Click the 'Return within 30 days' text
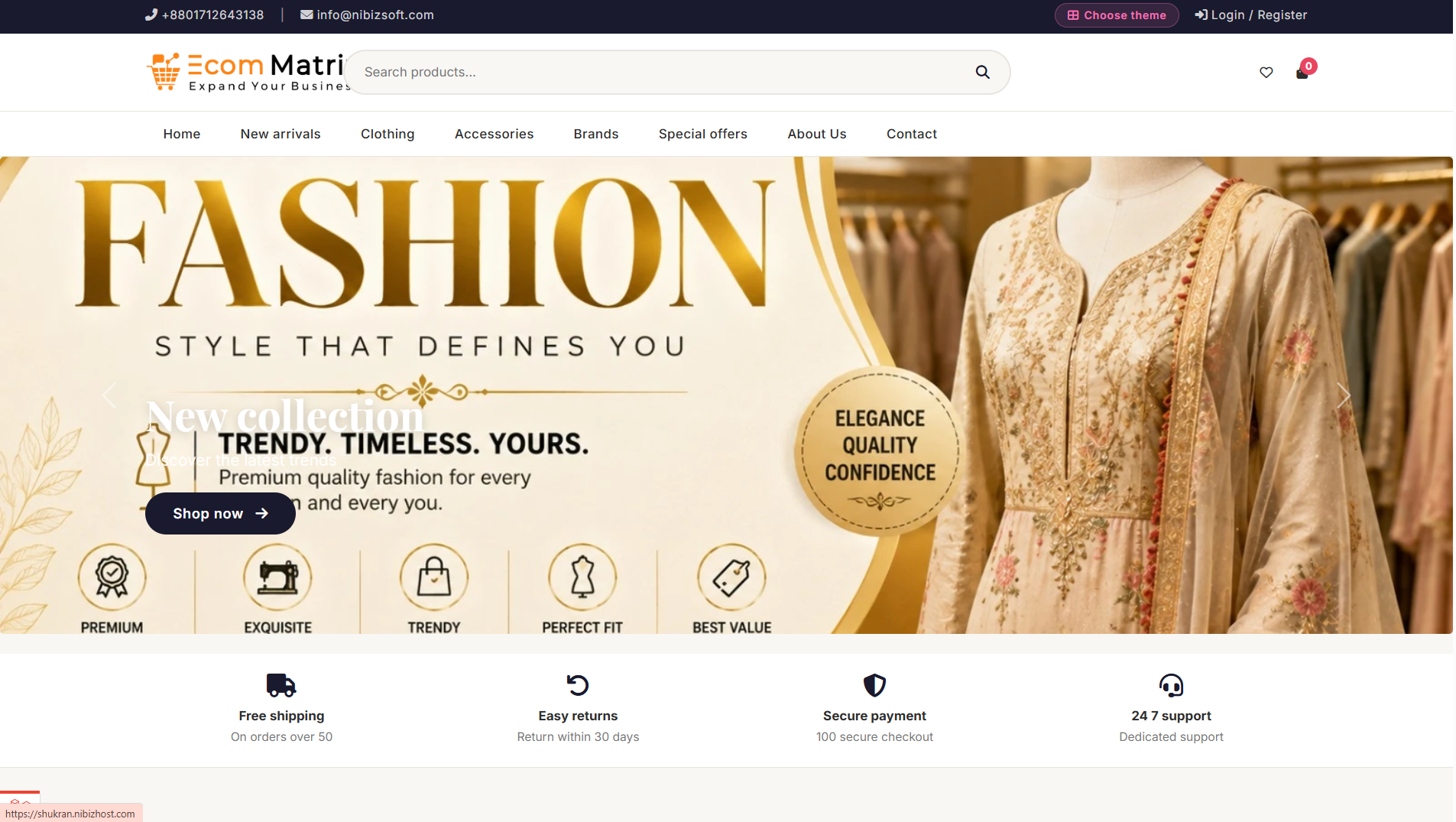The image size is (1456, 822). 578,737
